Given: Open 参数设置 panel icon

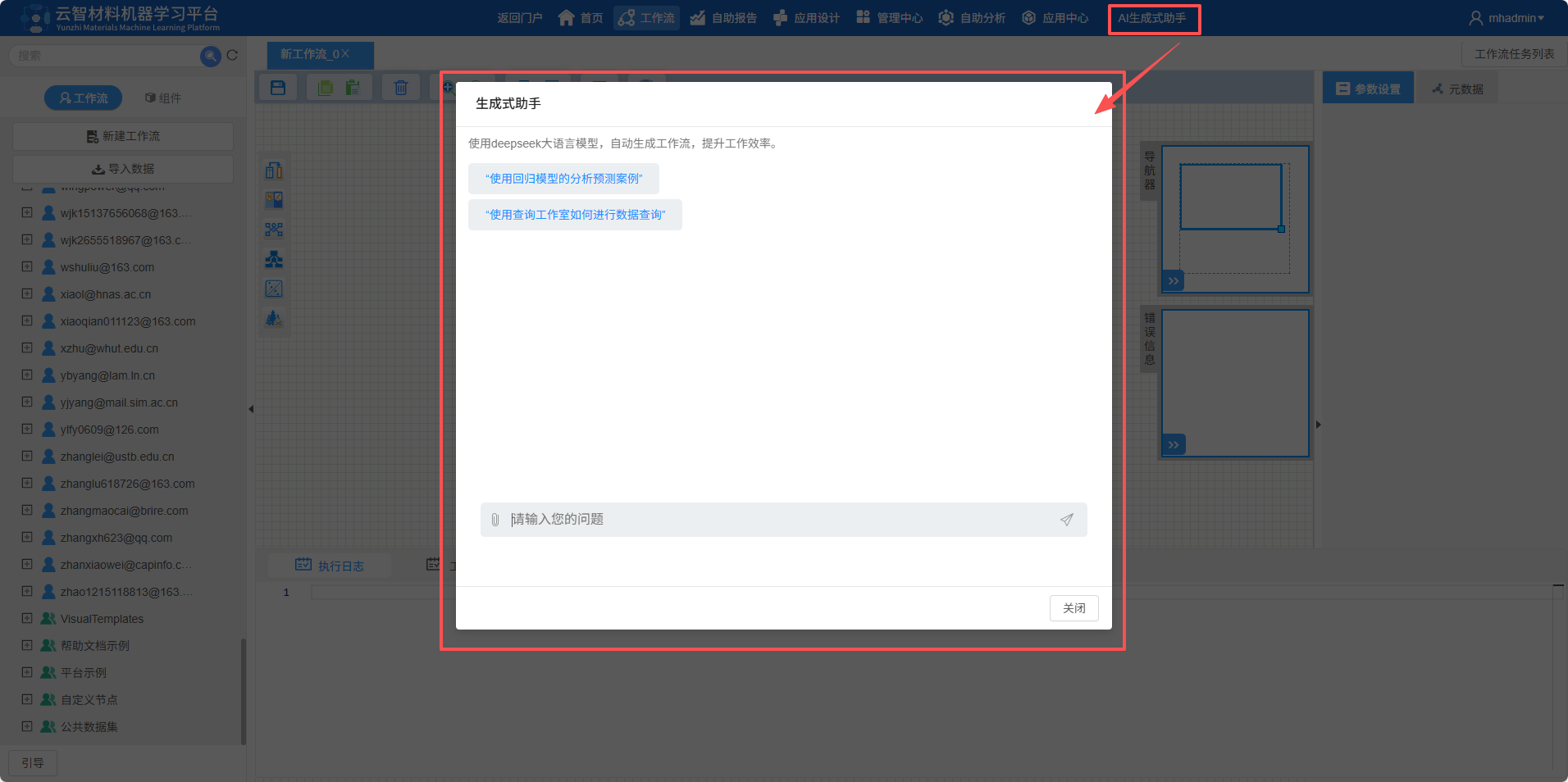Looking at the screenshot, I should (x=1367, y=87).
